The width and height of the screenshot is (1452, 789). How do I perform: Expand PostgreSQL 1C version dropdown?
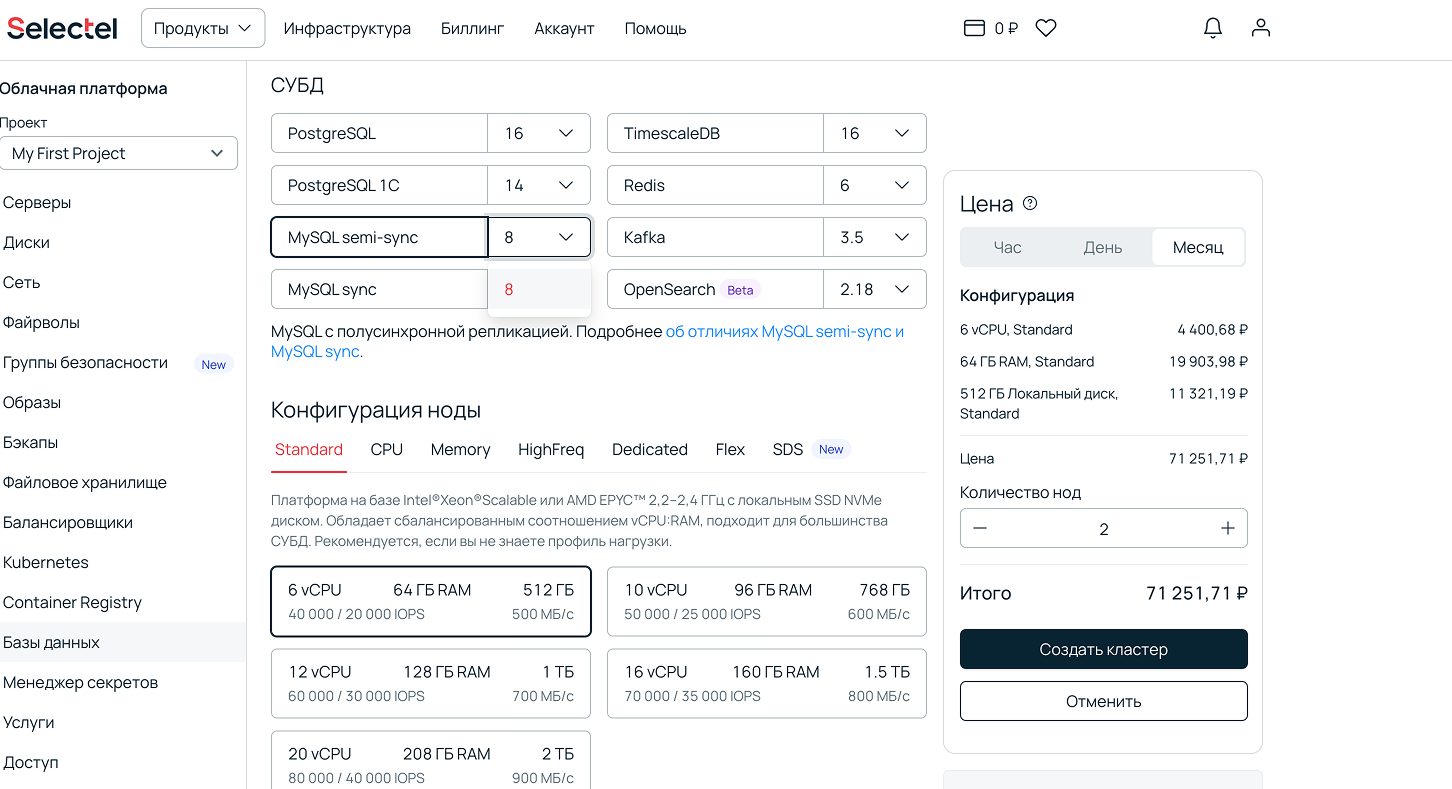(539, 185)
